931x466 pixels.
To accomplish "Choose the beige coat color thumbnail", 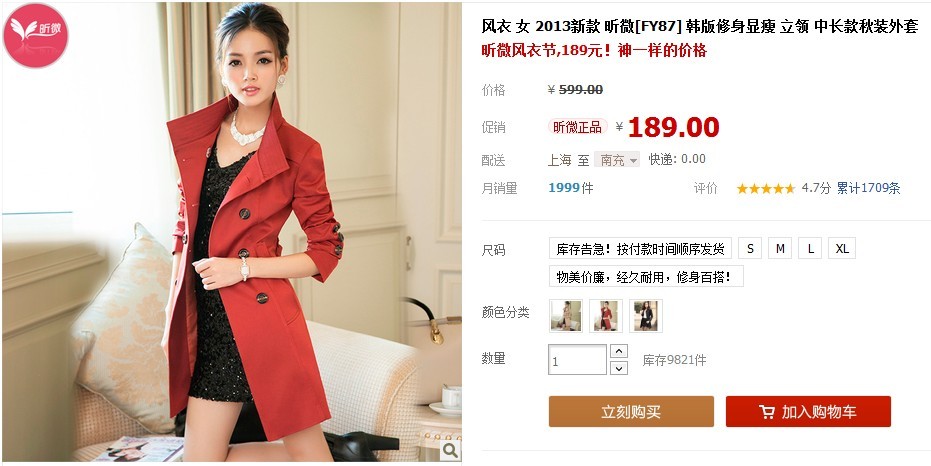I will (566, 316).
